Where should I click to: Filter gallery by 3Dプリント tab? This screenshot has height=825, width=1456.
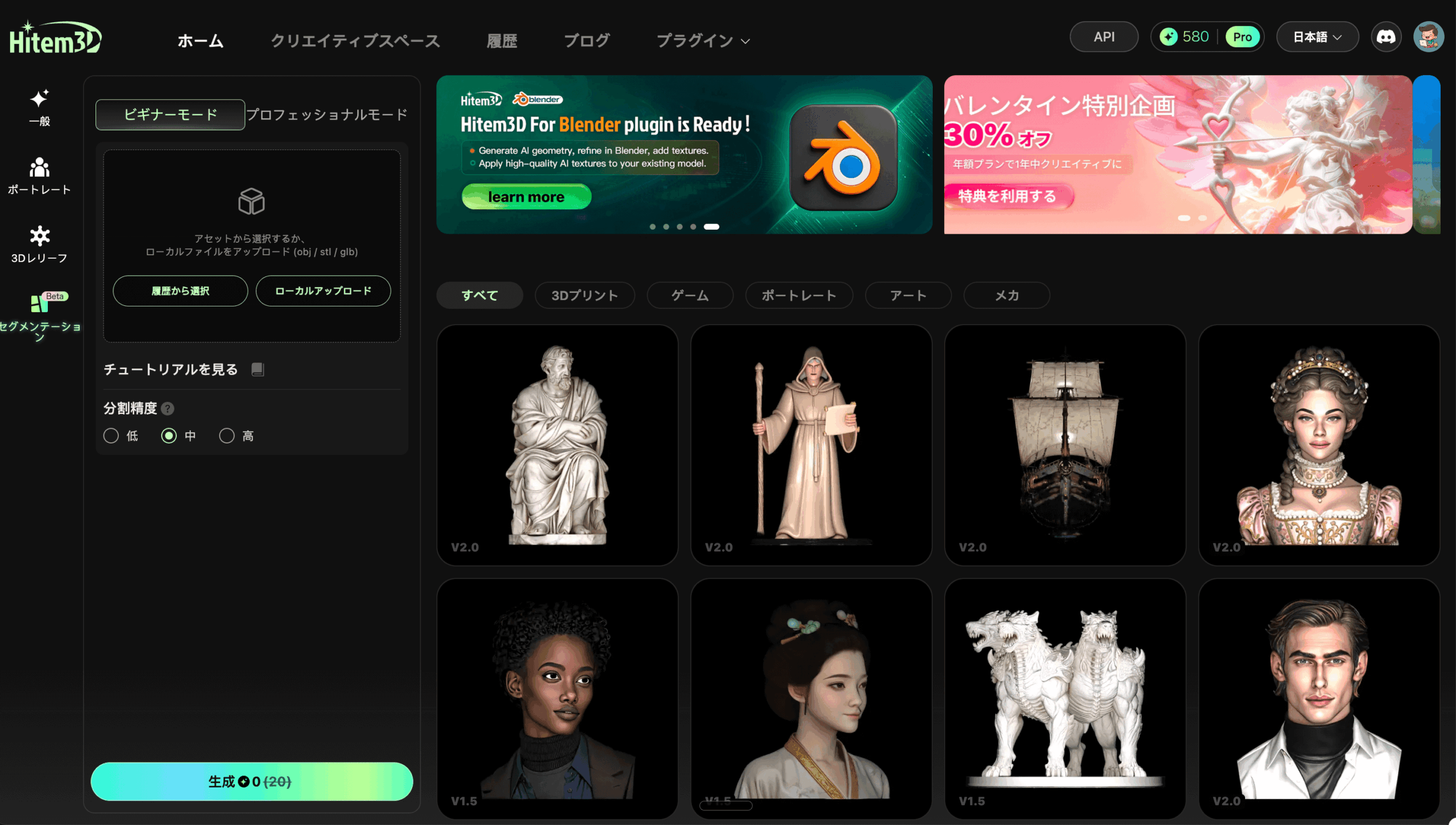click(584, 295)
